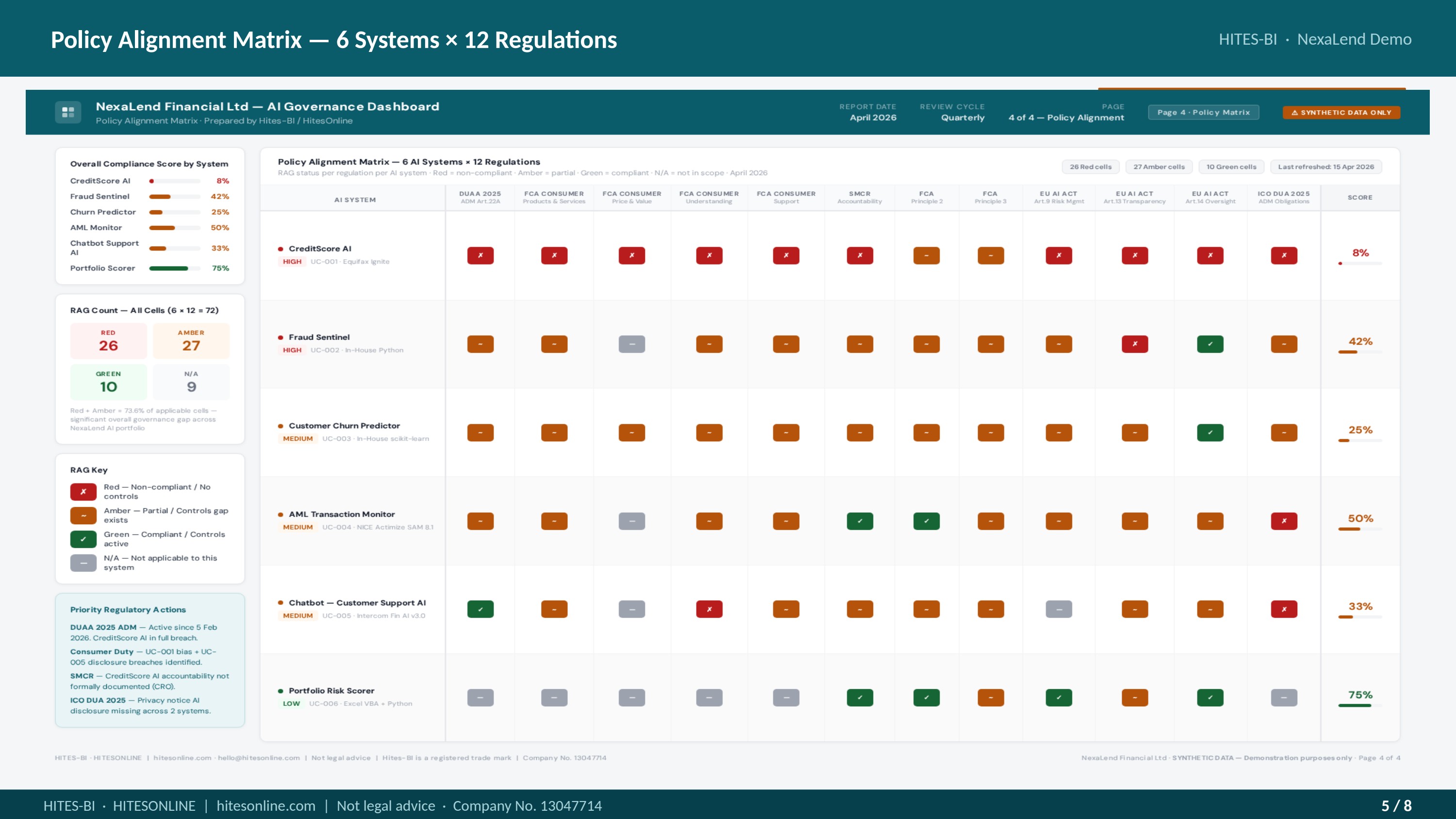This screenshot has height=819, width=1456.
Task: Click the Portfolio Scorer 75% progress bar
Action: point(175,268)
